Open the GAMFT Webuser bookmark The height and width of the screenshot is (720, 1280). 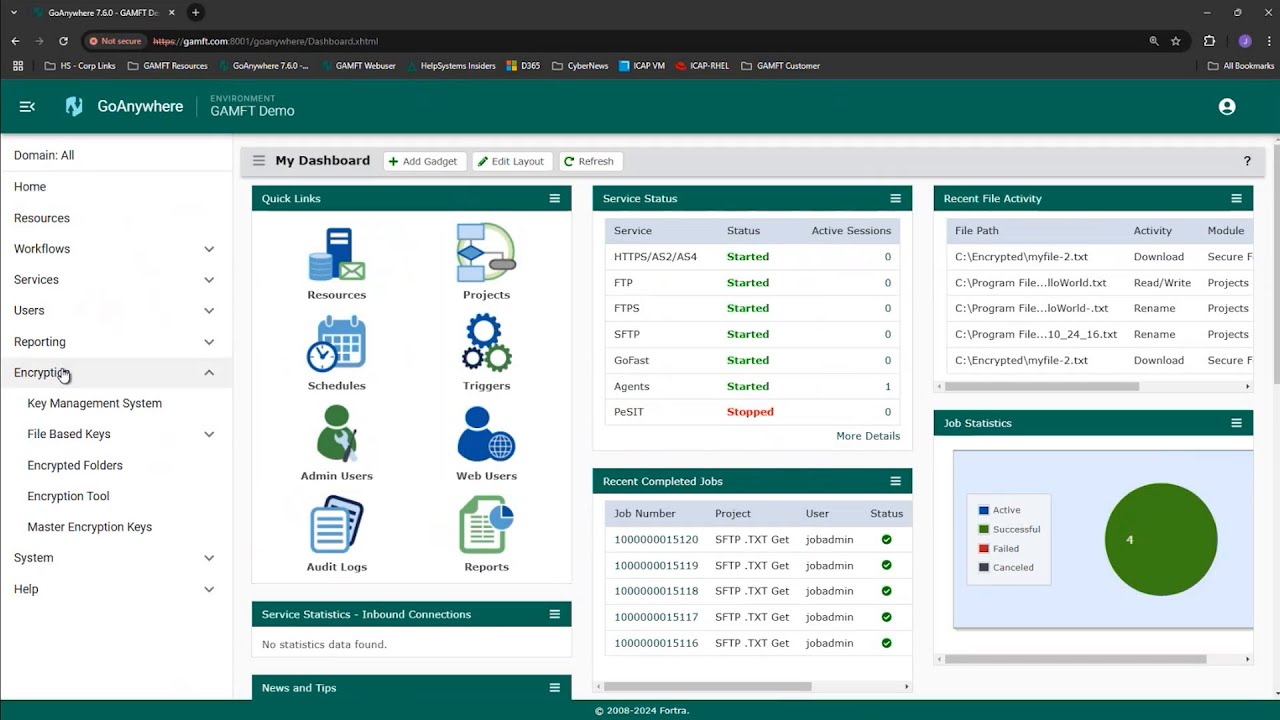[x=358, y=66]
